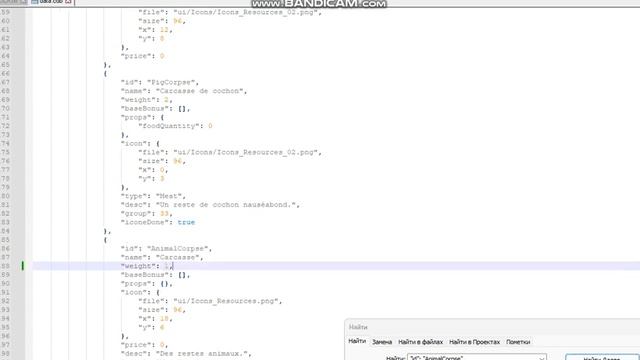Click the line "name": "Carcasse de cochon"

184,91
